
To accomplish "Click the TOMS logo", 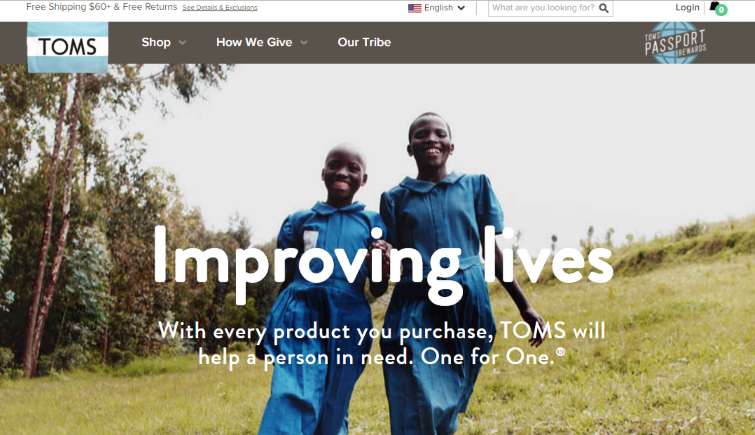I will pos(68,47).
